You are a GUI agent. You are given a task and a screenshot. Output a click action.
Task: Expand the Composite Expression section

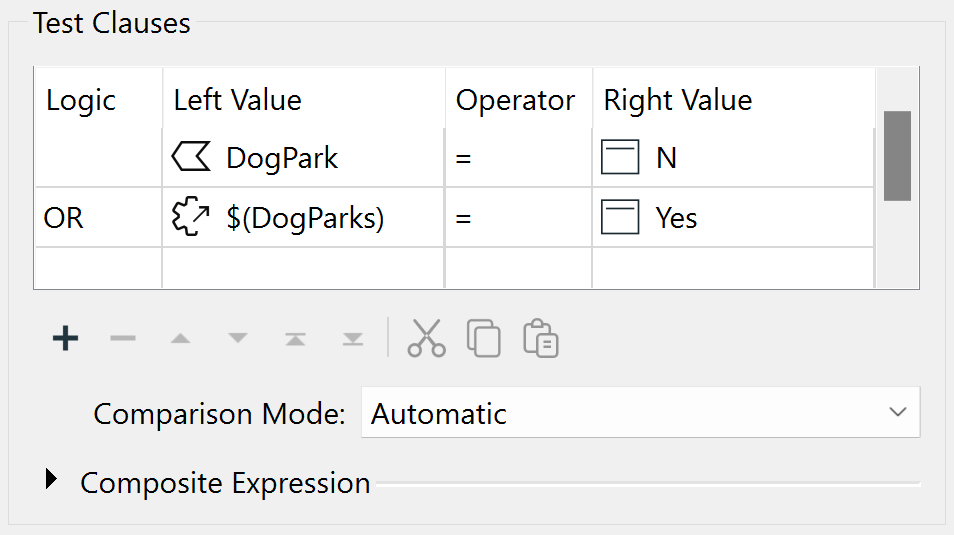[51, 480]
